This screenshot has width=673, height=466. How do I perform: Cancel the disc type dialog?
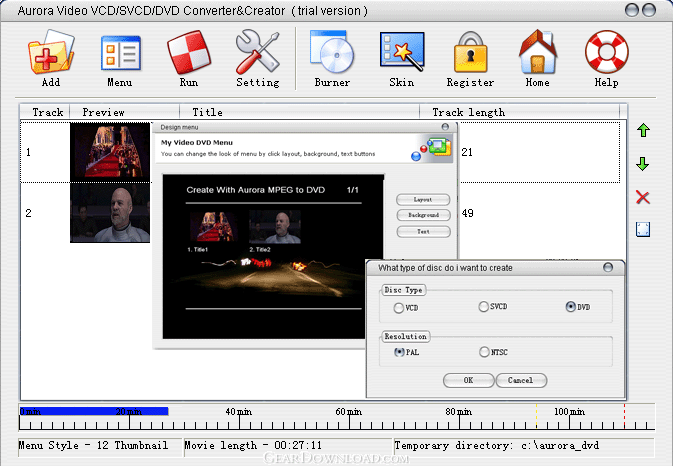pos(521,380)
